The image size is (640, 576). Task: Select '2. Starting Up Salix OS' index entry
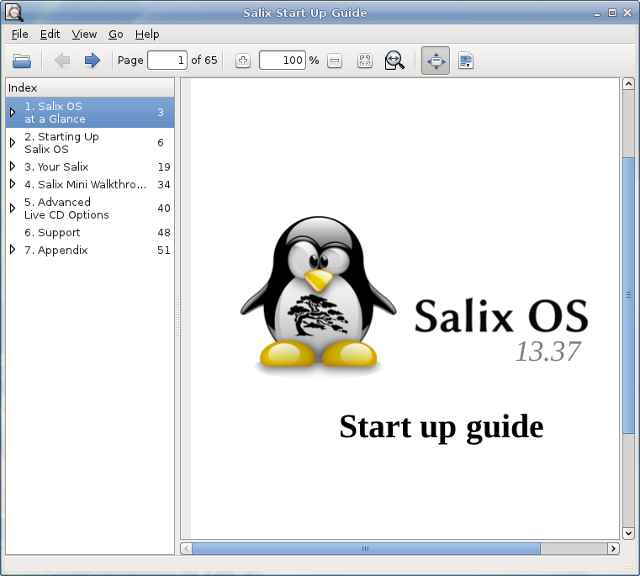coord(90,142)
